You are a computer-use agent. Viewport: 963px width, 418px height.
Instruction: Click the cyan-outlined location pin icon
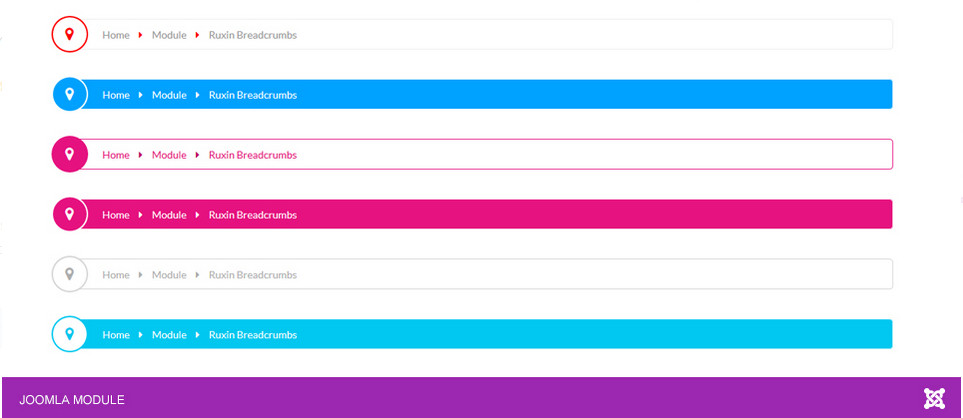click(69, 334)
